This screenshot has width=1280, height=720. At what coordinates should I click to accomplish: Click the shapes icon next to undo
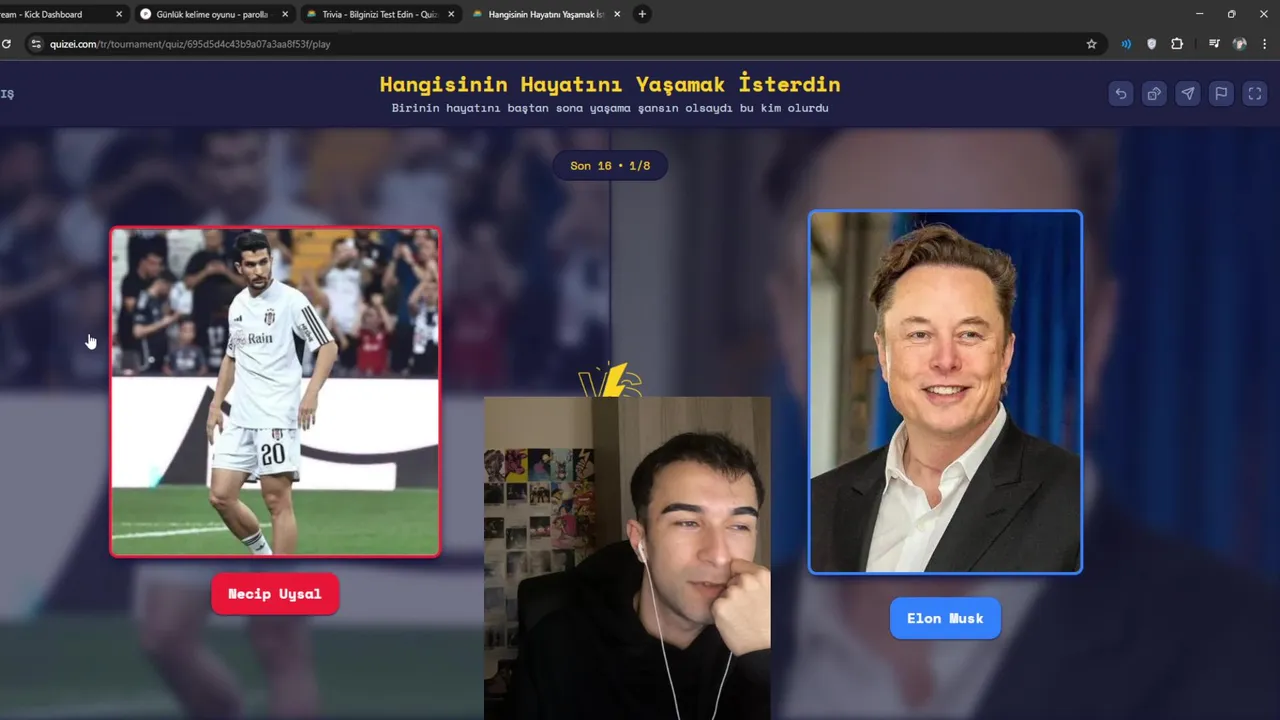pos(1154,93)
